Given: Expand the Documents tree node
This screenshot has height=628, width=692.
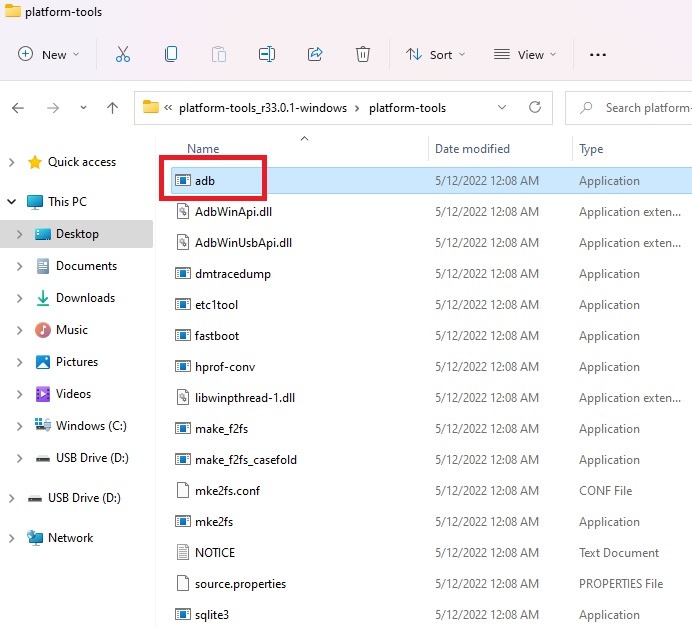Looking at the screenshot, I should (19, 266).
